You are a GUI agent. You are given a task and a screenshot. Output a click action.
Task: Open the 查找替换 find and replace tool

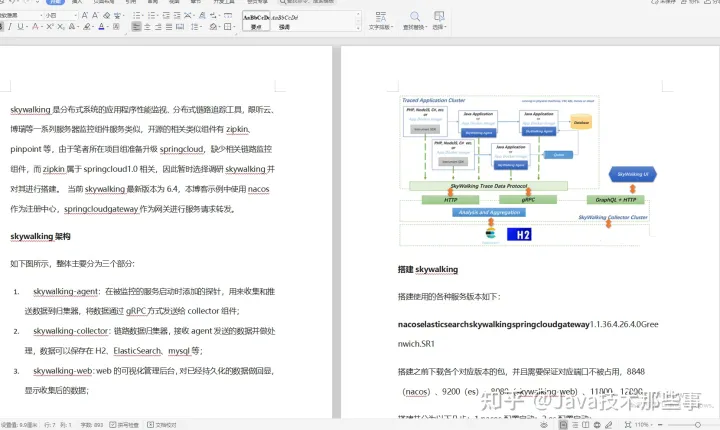[415, 21]
